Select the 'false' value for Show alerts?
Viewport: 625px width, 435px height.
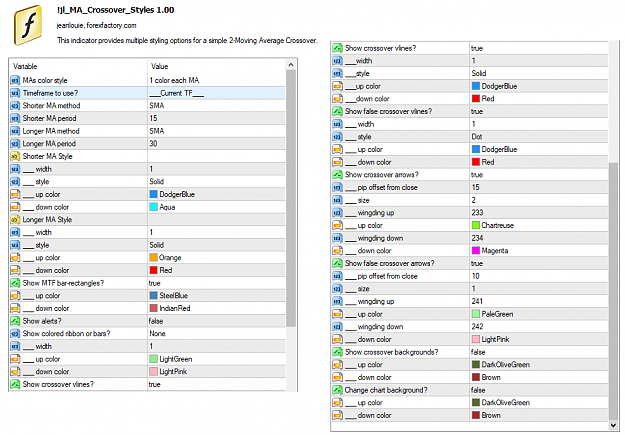(156, 321)
